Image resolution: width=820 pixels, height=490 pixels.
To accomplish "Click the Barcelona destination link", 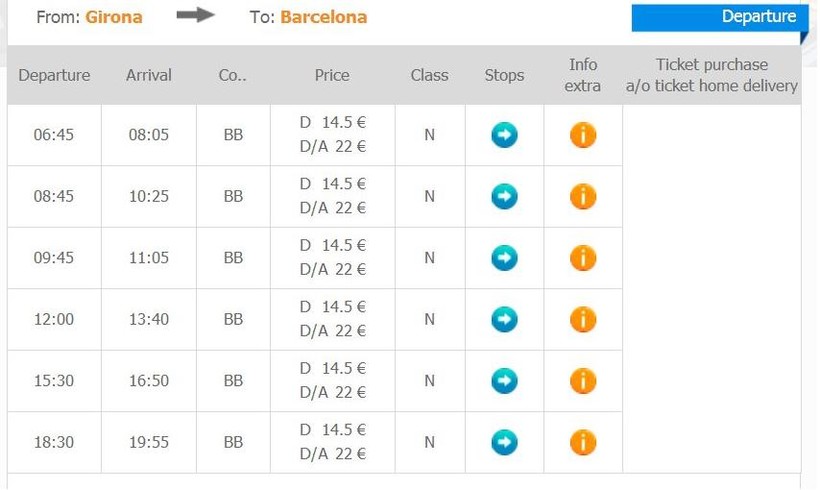I will [x=323, y=17].
